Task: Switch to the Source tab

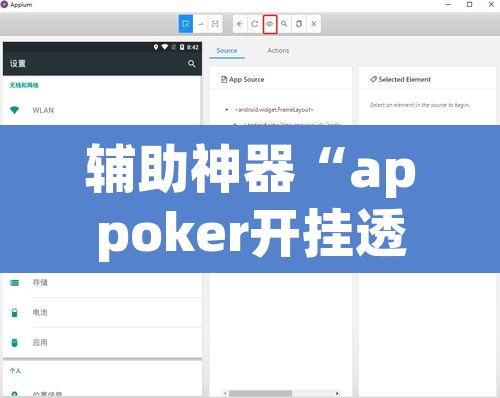Action: coord(227,51)
